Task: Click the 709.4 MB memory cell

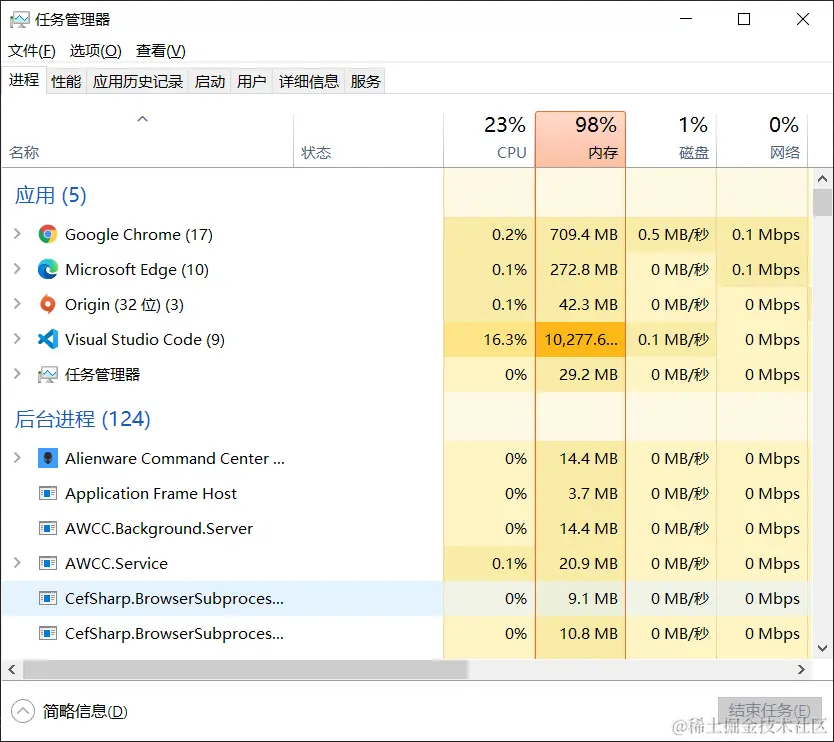Action: pos(580,235)
